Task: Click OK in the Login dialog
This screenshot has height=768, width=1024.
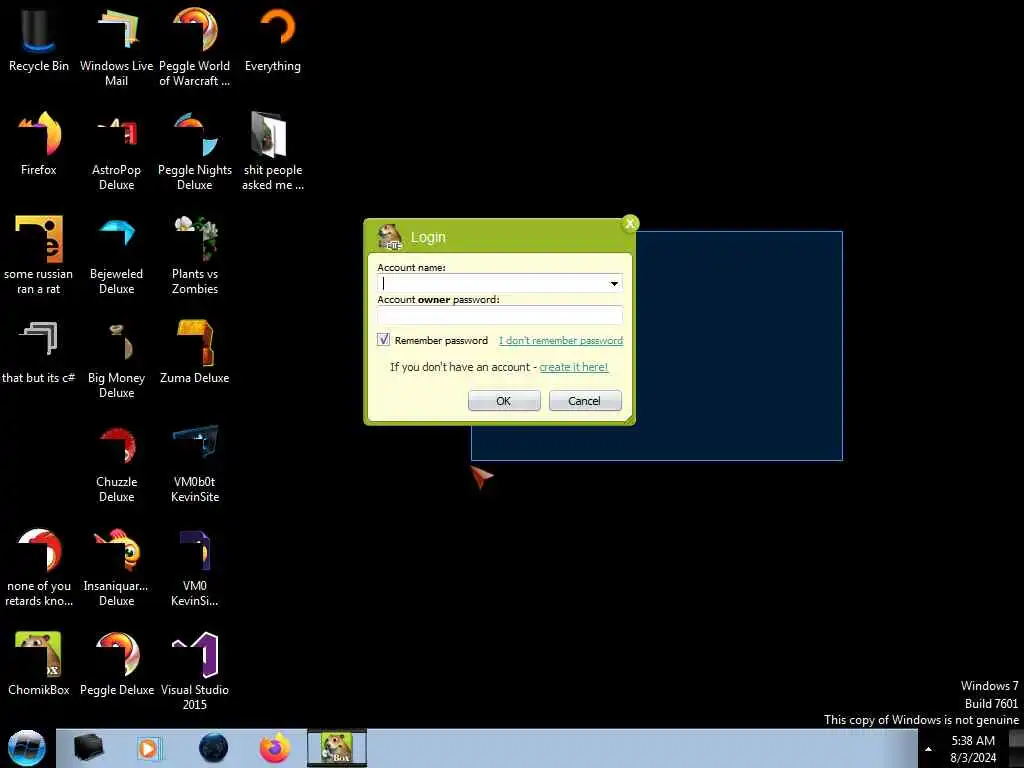Action: (x=504, y=401)
